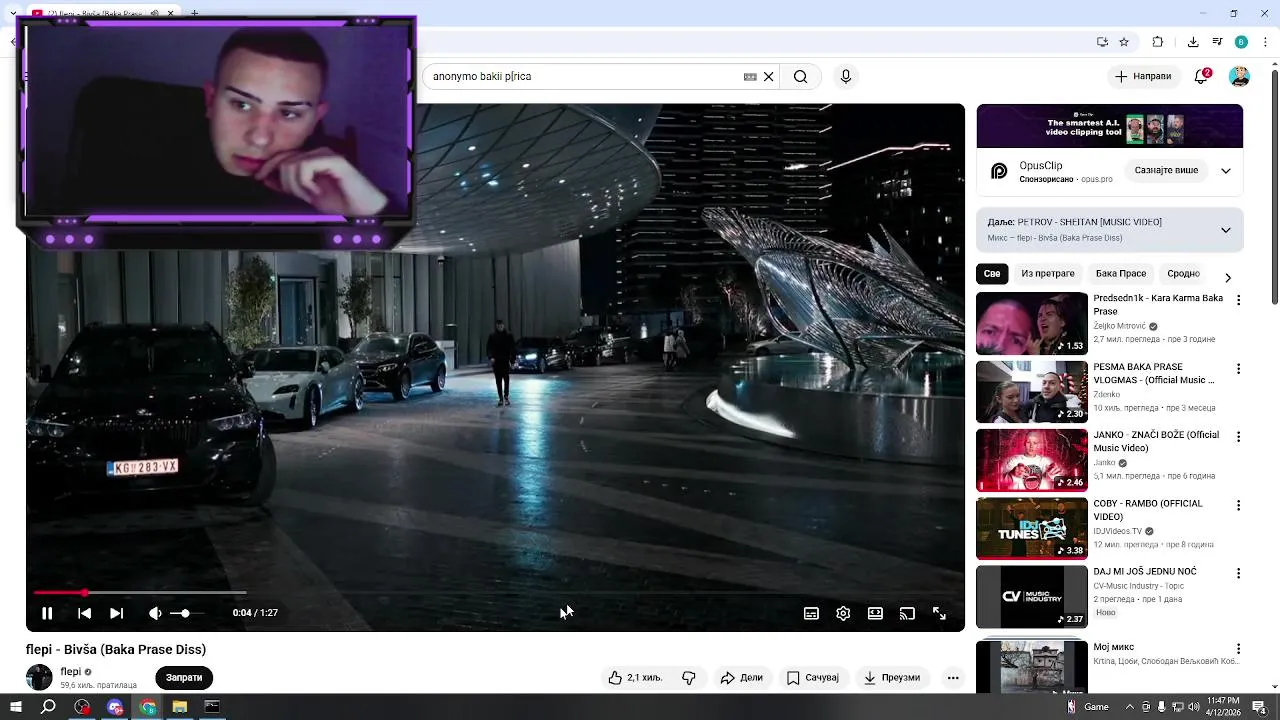Show more filter chips with the arrow
The height and width of the screenshot is (720, 1280).
(1228, 277)
